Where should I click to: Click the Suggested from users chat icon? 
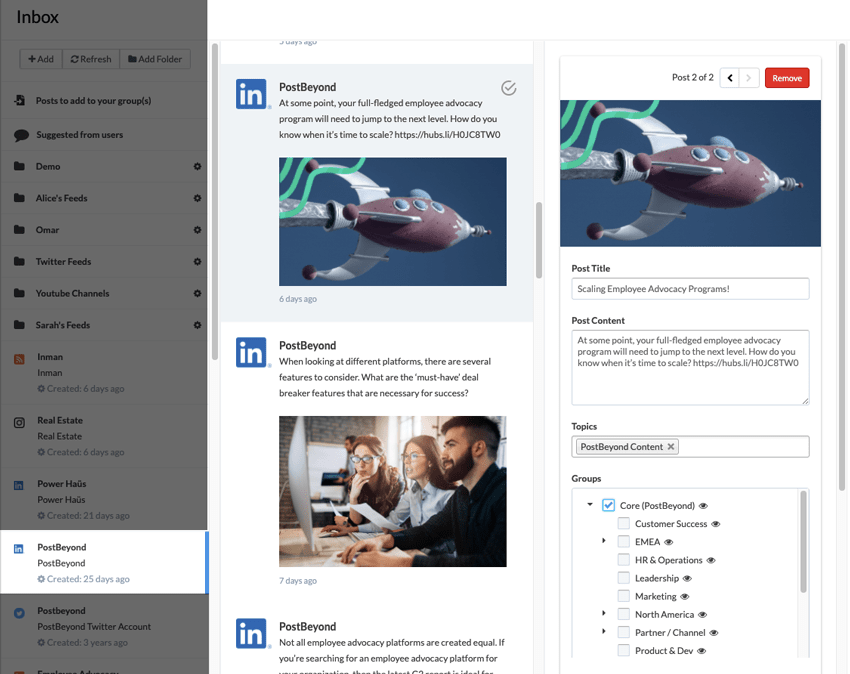pyautogui.click(x=21, y=135)
